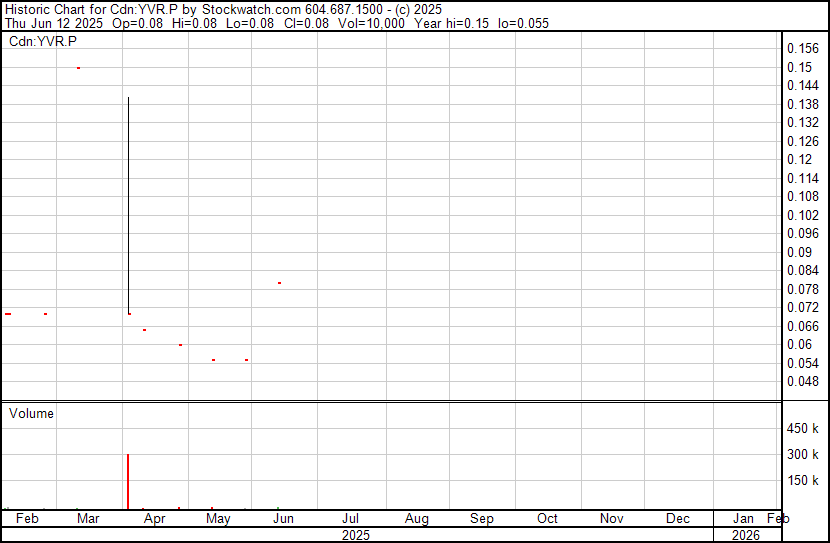Click the Historic Chart title line
This screenshot has height=543, width=830.
(223, 10)
